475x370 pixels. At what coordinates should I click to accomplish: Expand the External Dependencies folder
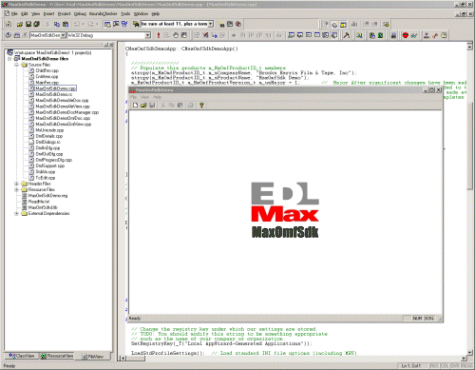tap(16, 213)
